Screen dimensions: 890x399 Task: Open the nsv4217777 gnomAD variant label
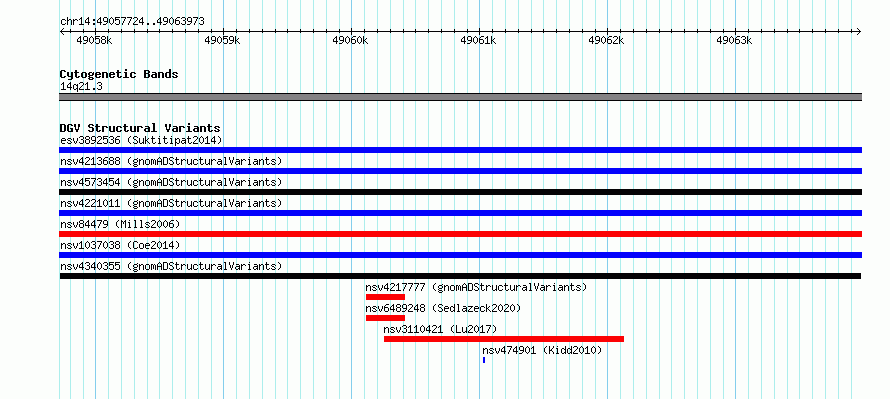tap(476, 287)
